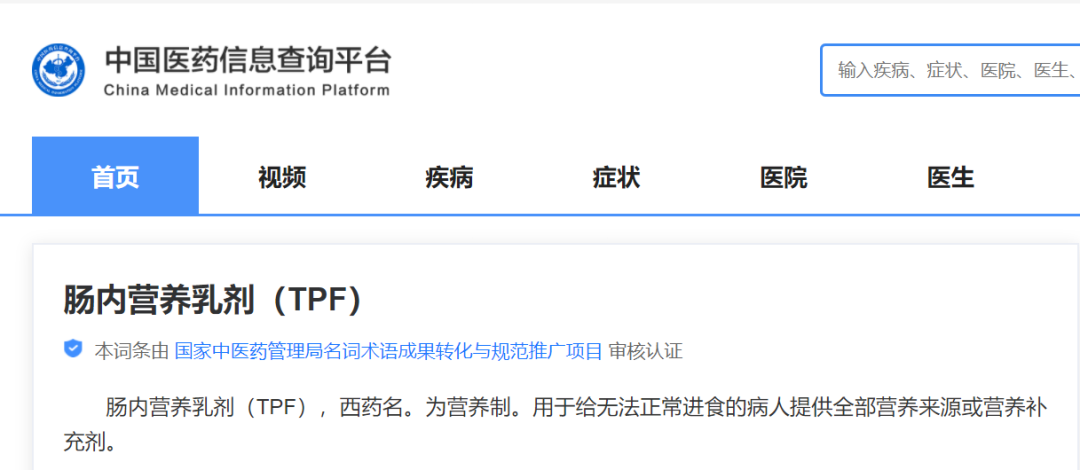Click the China Medical Information Platform logo
The image size is (1080, 470).
[59, 69]
